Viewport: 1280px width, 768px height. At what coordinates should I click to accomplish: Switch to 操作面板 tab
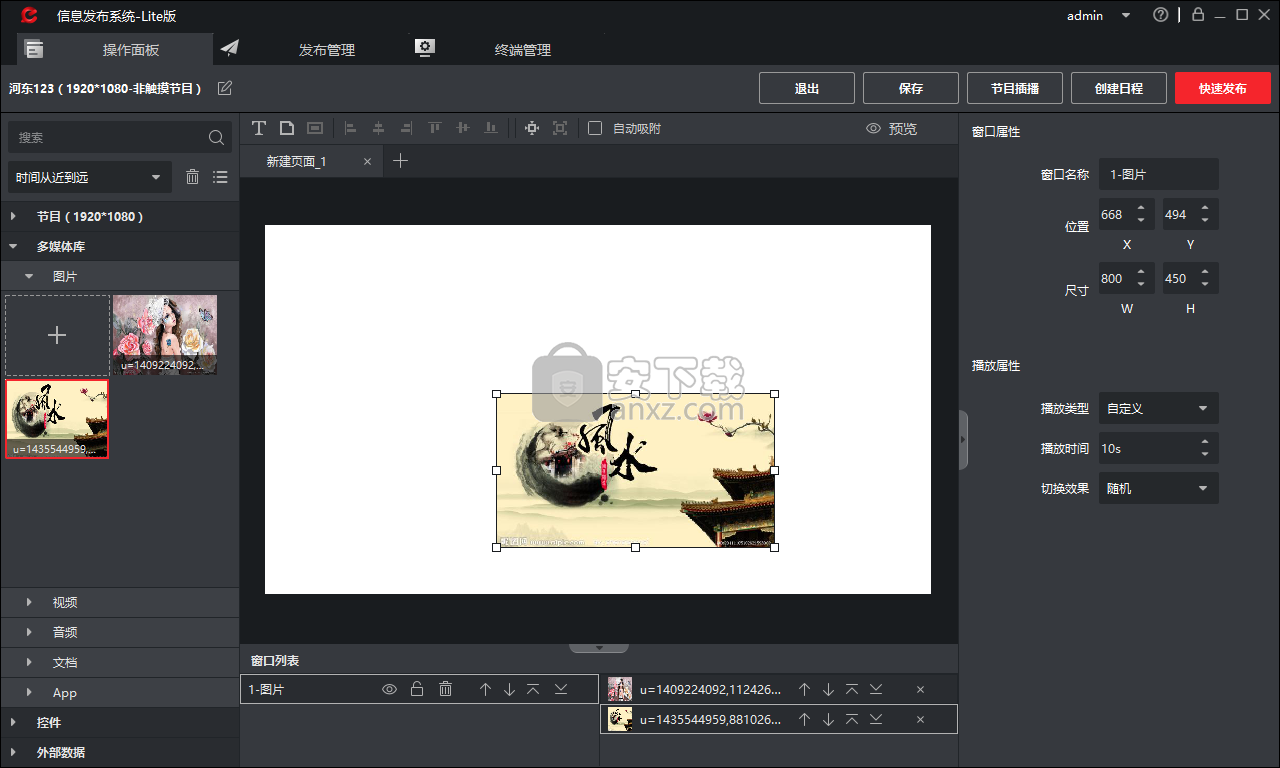114,49
